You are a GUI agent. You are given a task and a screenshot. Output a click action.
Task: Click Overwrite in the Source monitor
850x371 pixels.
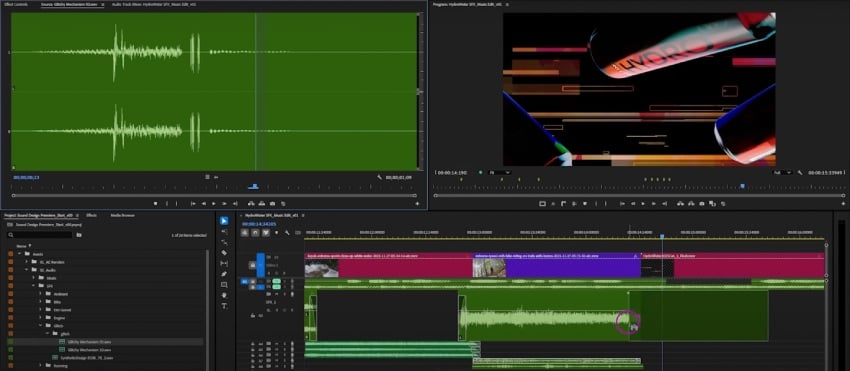pyautogui.click(x=262, y=203)
